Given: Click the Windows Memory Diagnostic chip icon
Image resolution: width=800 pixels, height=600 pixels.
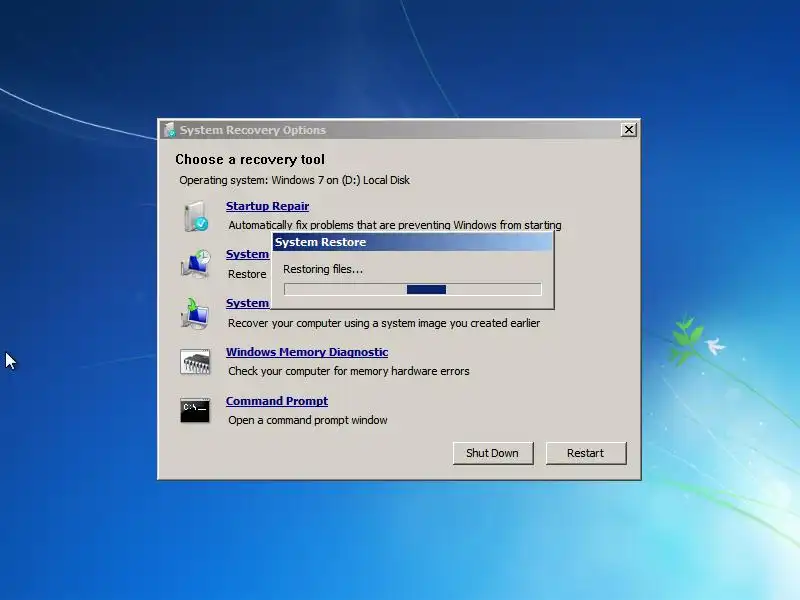Looking at the screenshot, I should click(x=195, y=362).
